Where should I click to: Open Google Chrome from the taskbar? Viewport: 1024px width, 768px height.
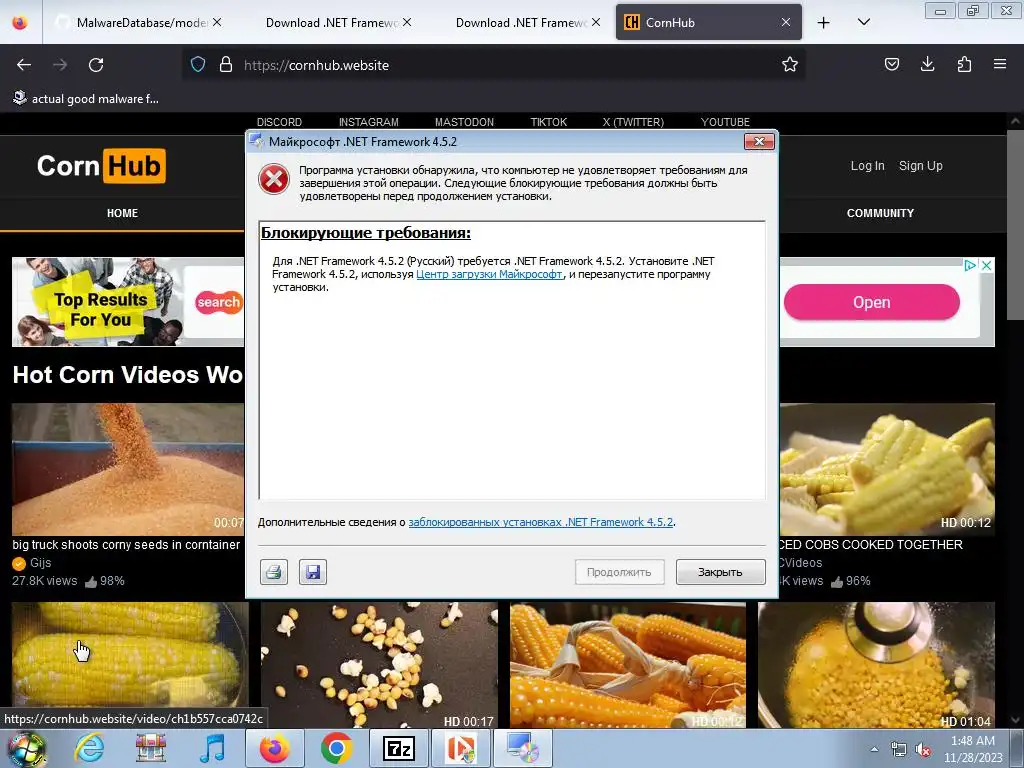(x=337, y=748)
